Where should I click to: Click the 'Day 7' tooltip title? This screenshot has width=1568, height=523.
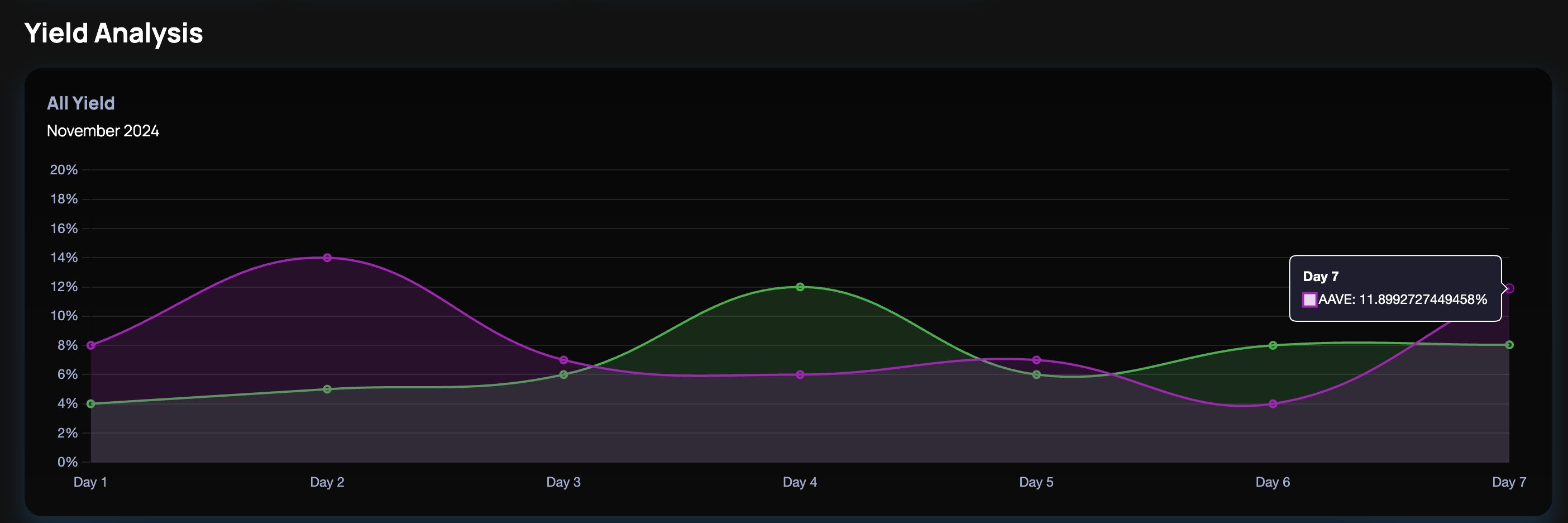pos(1320,277)
